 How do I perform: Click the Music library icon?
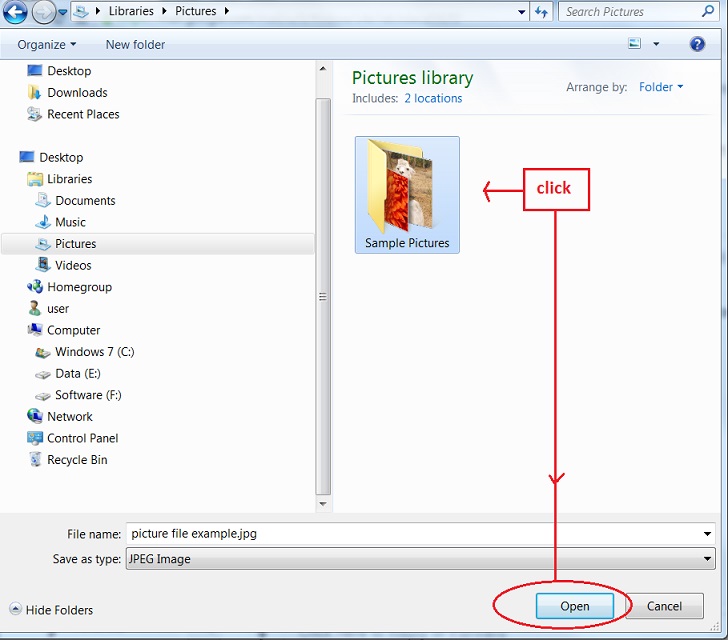(43, 222)
